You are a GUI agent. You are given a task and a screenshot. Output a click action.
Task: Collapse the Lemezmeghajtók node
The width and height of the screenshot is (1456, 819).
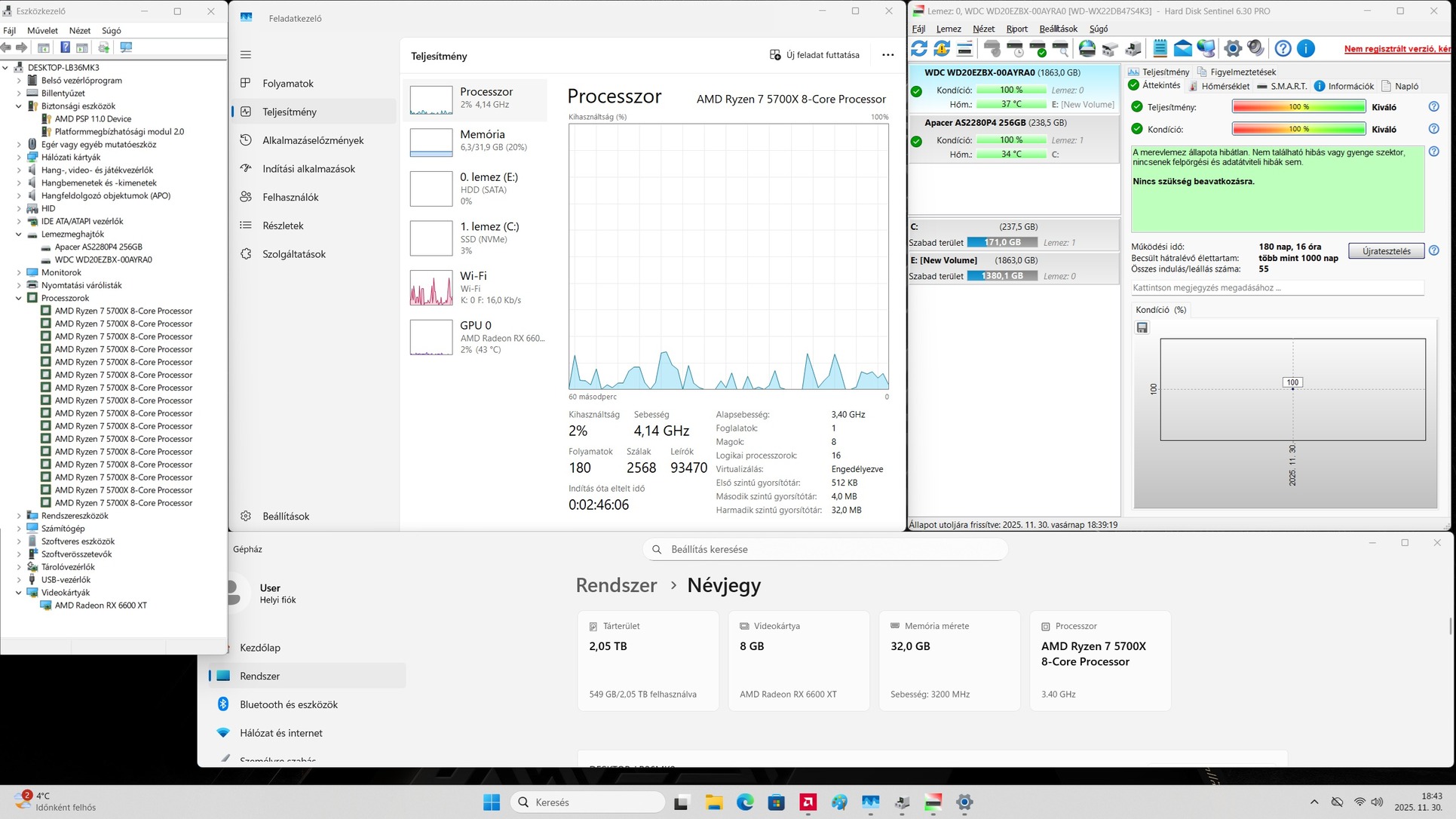(x=19, y=235)
